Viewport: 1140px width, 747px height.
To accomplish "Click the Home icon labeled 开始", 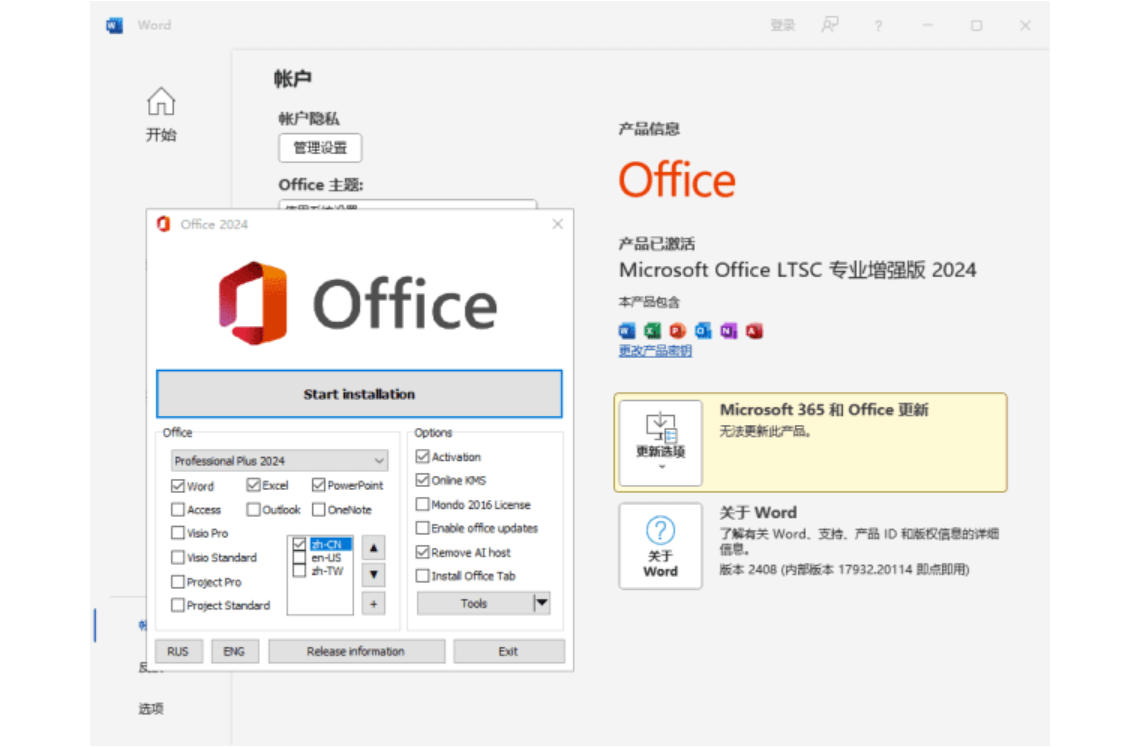I will tap(161, 114).
